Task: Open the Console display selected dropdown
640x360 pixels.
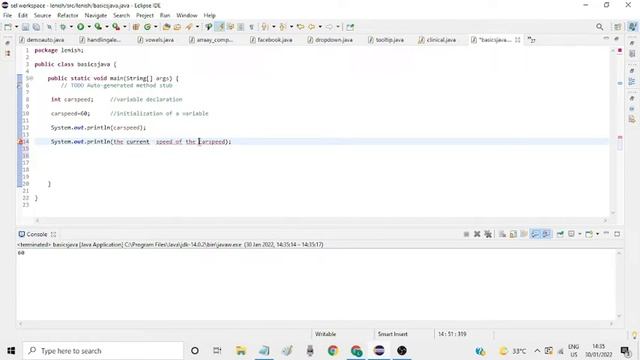Action: coord(580,234)
